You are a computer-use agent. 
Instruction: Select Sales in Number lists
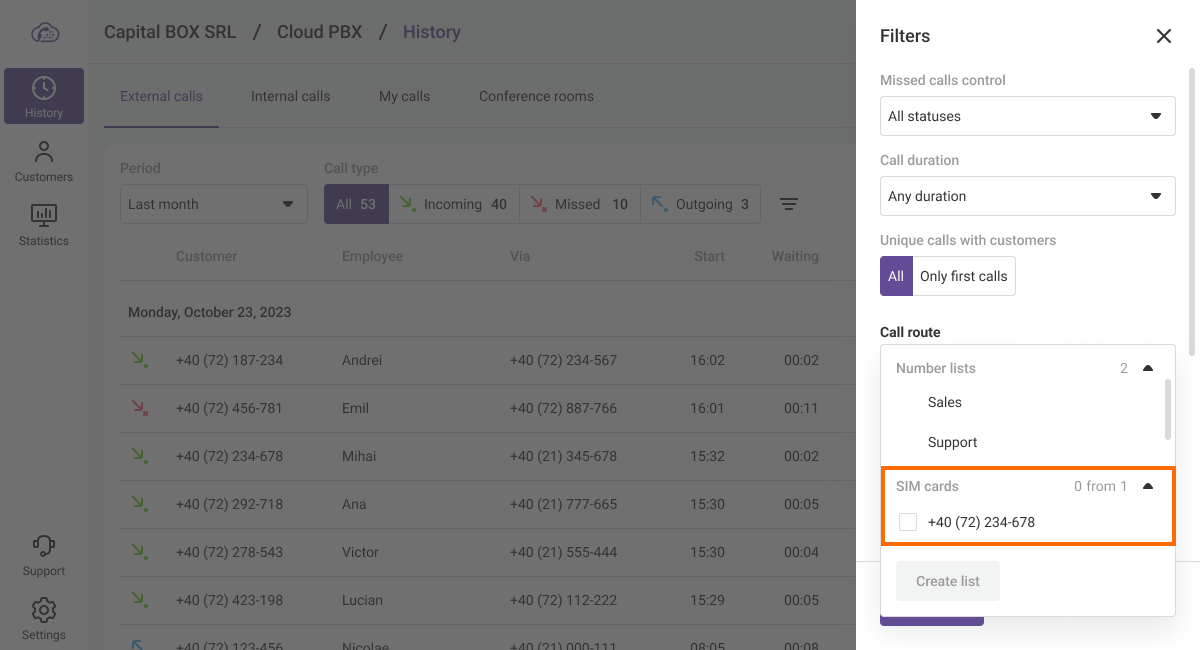pos(944,402)
